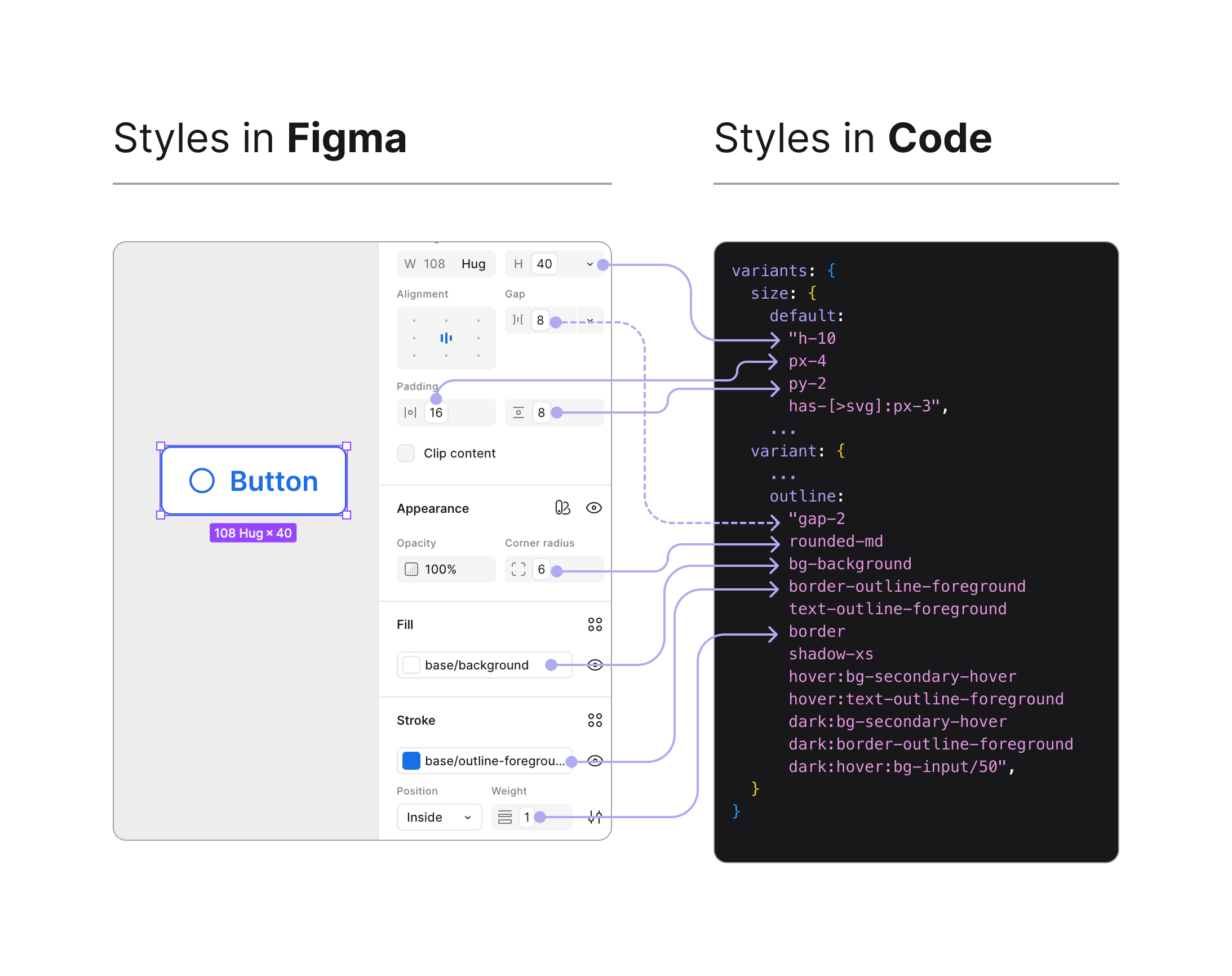1232x976 pixels.
Task: Click the Corner radius value 6
Action: pos(541,569)
